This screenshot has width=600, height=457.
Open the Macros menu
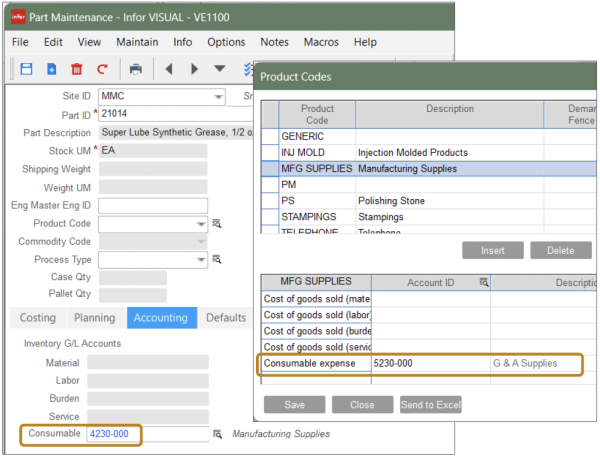coord(321,42)
